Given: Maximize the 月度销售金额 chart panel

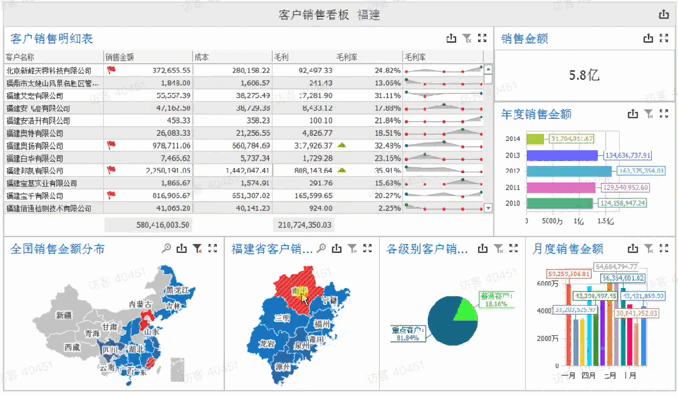Looking at the screenshot, I should [x=664, y=248].
